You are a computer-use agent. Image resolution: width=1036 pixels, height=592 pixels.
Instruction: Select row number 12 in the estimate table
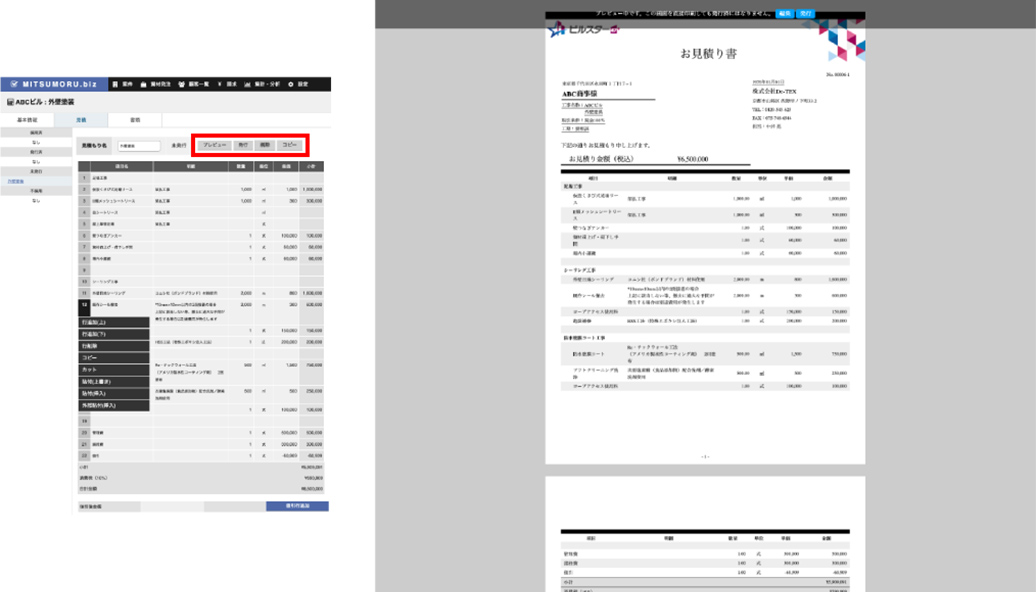coord(85,304)
